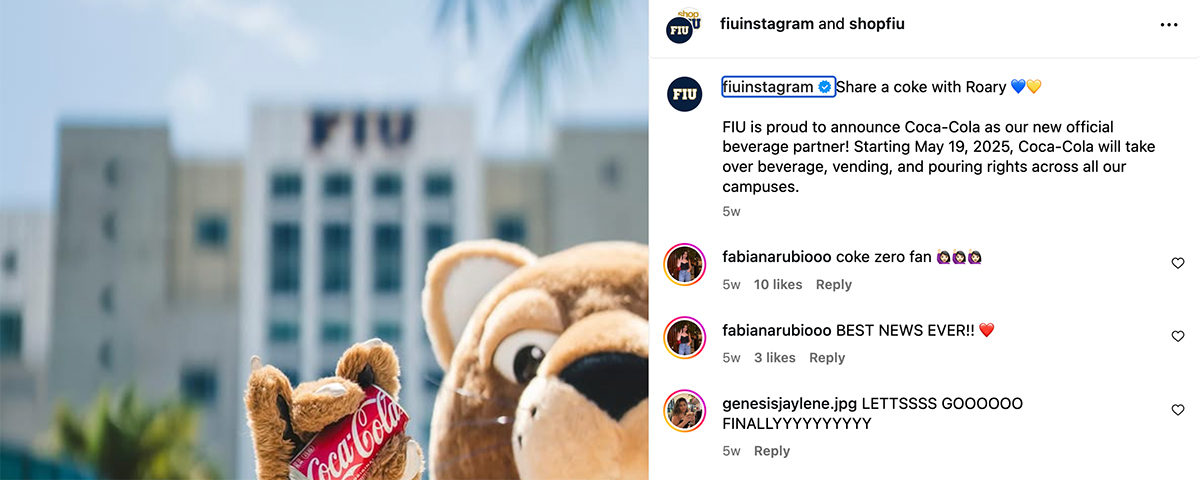
Task: Click the blue verified badge beside fiuinstagram
Action: (825, 87)
